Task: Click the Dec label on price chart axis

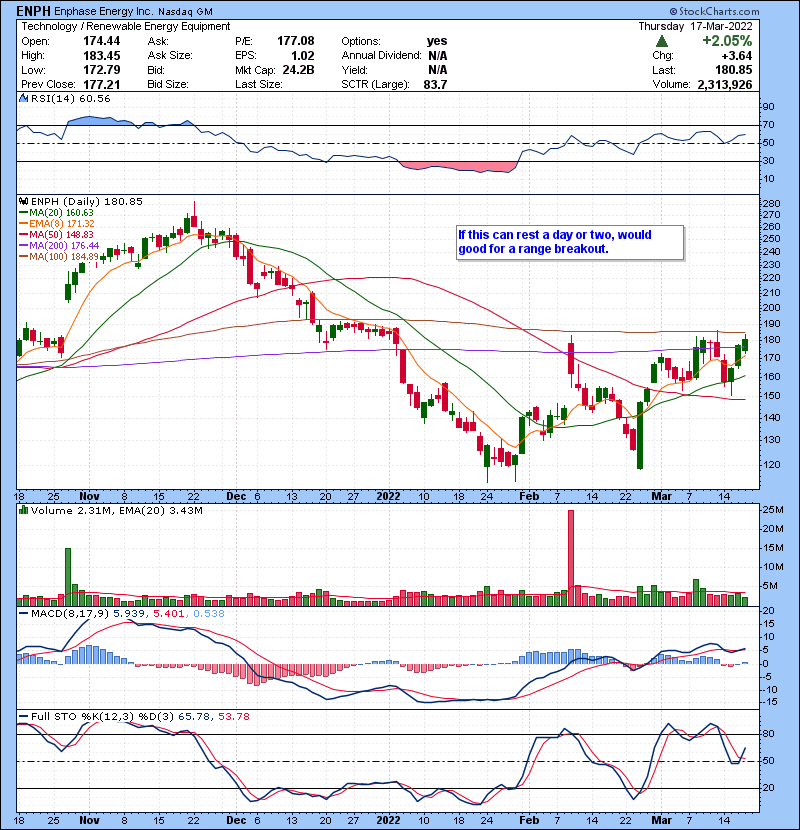Action: (236, 497)
